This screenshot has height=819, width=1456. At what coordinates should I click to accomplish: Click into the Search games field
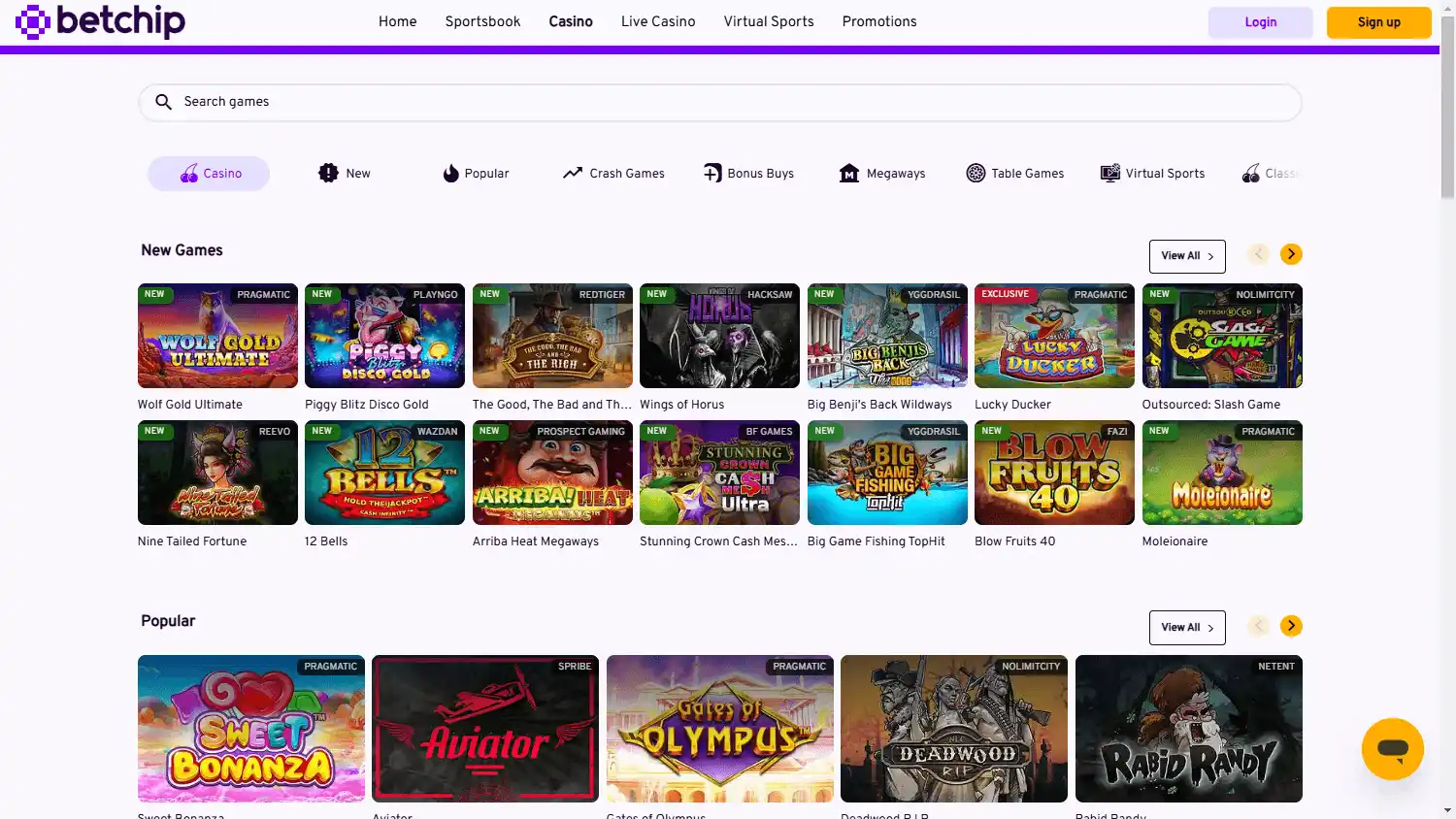720,102
